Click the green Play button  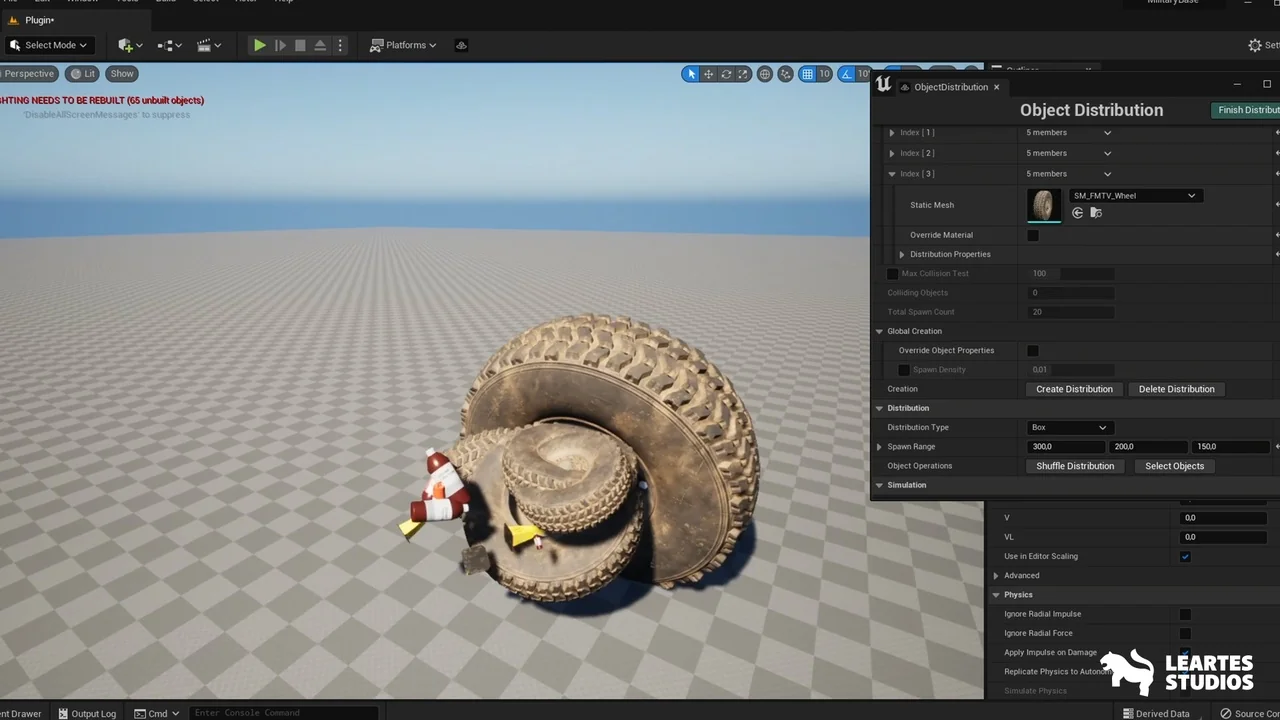point(259,45)
